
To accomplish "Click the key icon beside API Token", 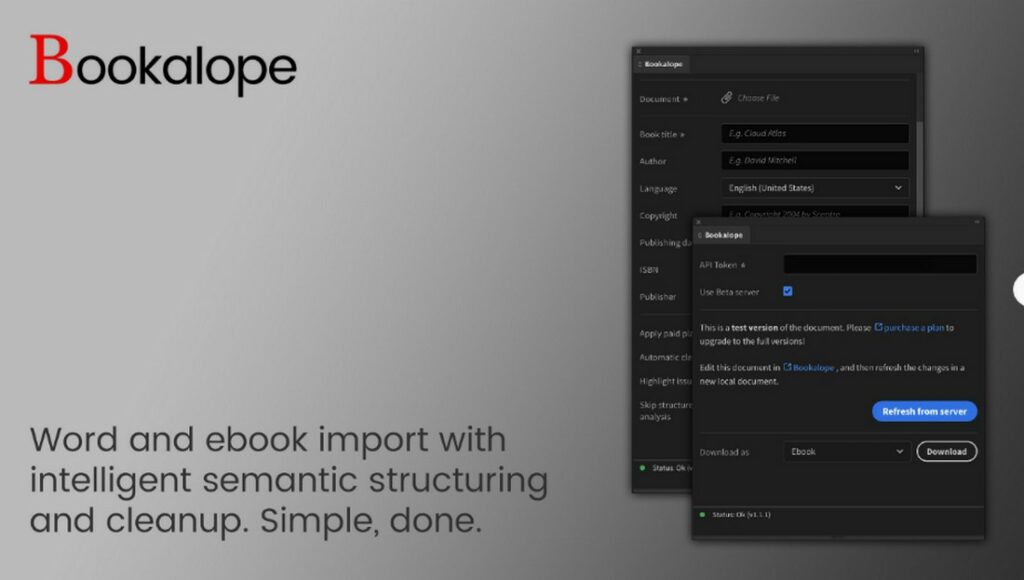I will [x=743, y=264].
